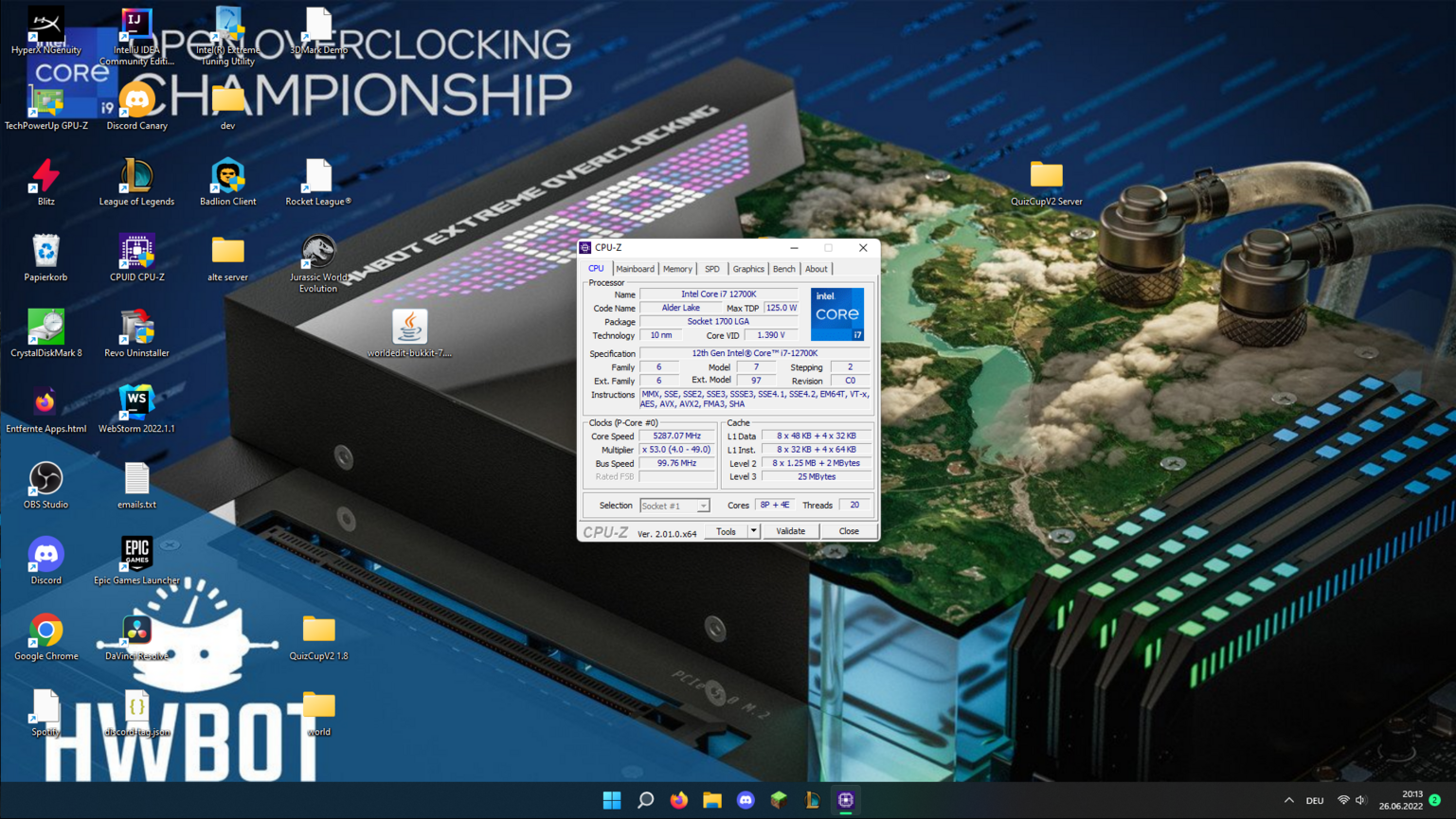Select the alte server folder

(x=227, y=258)
